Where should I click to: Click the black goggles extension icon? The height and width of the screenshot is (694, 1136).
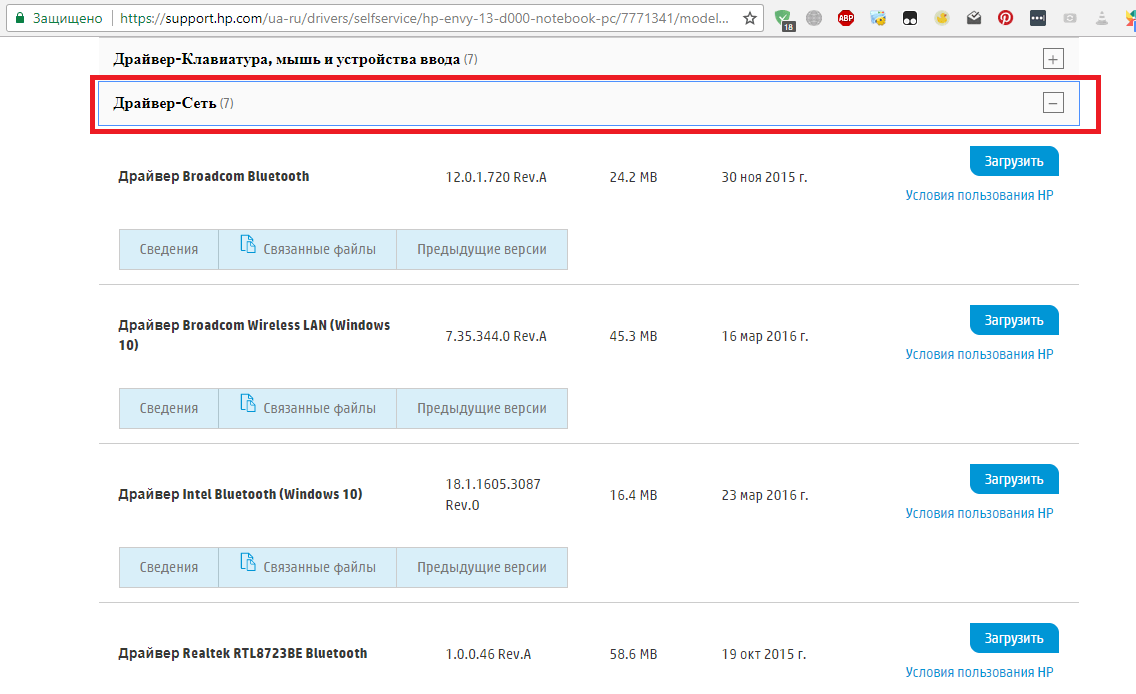pos(910,18)
